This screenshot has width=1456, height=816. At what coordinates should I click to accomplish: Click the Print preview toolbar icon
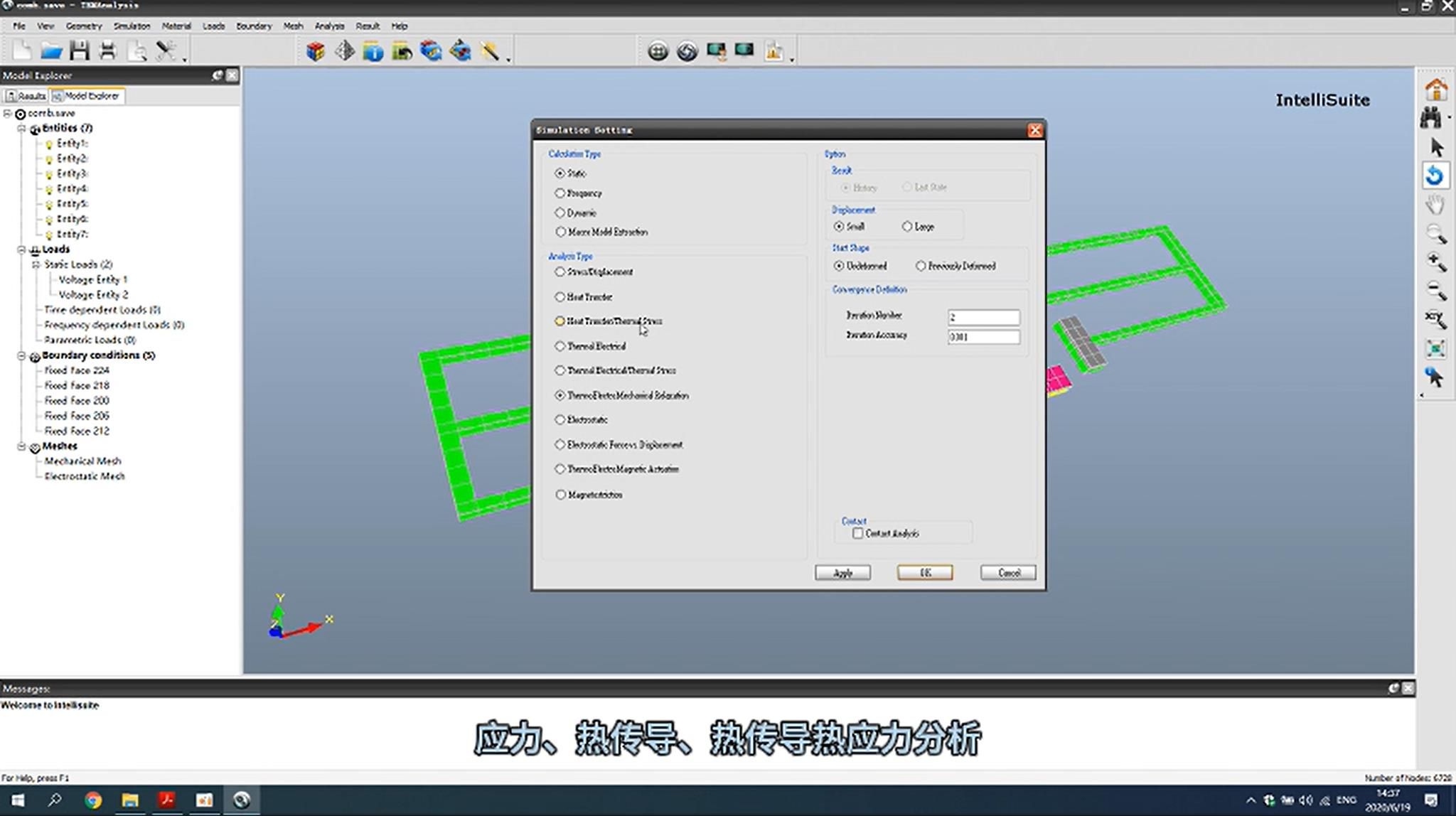136,51
